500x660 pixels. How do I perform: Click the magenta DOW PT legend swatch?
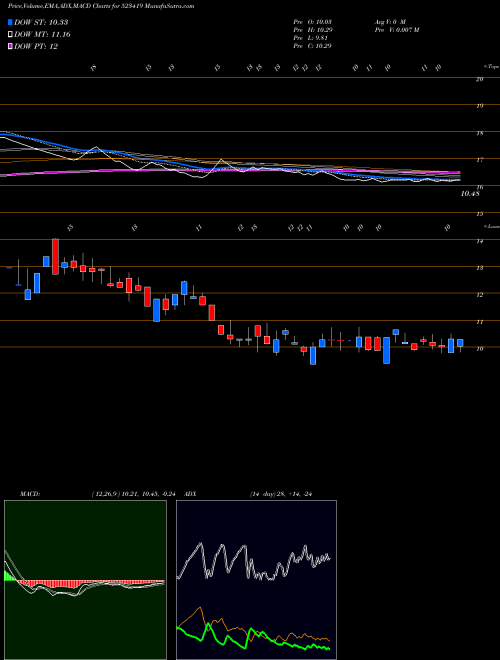10,47
